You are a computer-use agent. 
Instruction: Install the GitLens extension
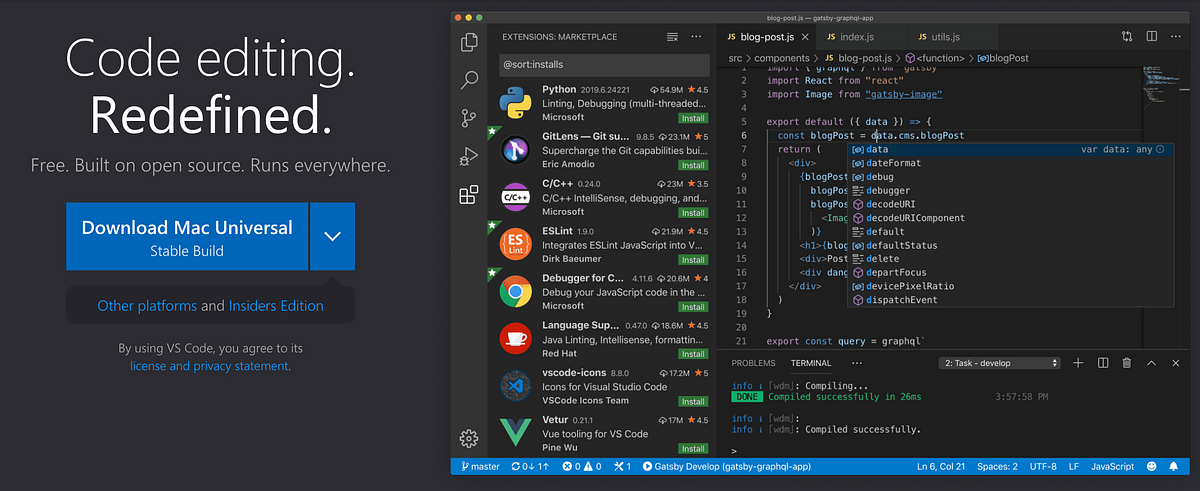click(x=693, y=165)
